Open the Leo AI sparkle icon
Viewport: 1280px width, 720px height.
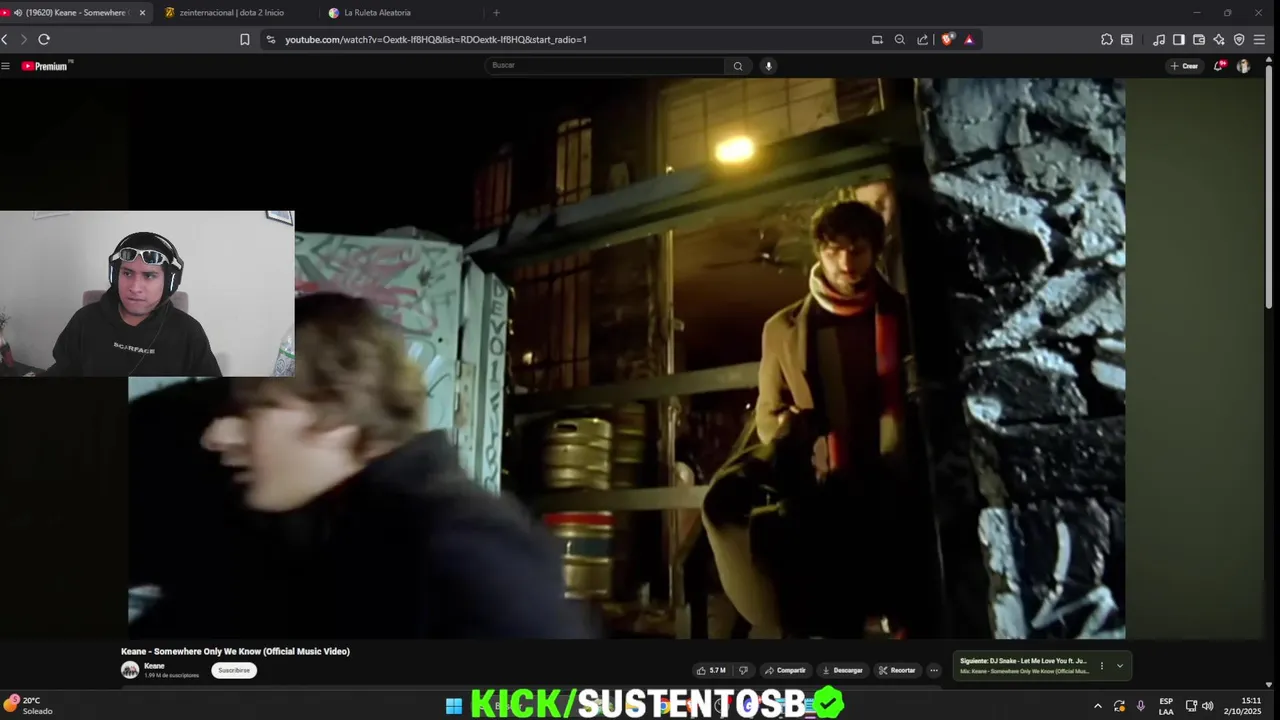click(x=1219, y=40)
